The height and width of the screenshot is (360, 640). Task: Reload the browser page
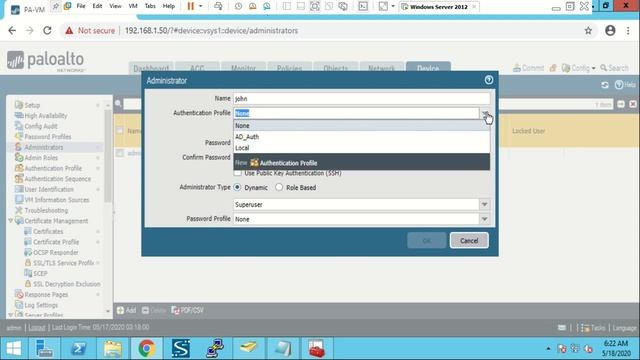pos(47,31)
